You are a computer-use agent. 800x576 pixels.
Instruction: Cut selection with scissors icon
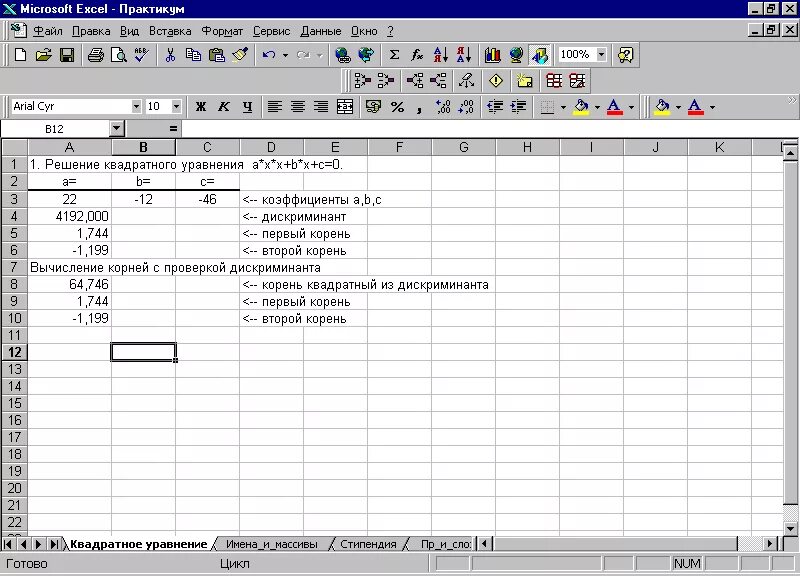(170, 55)
